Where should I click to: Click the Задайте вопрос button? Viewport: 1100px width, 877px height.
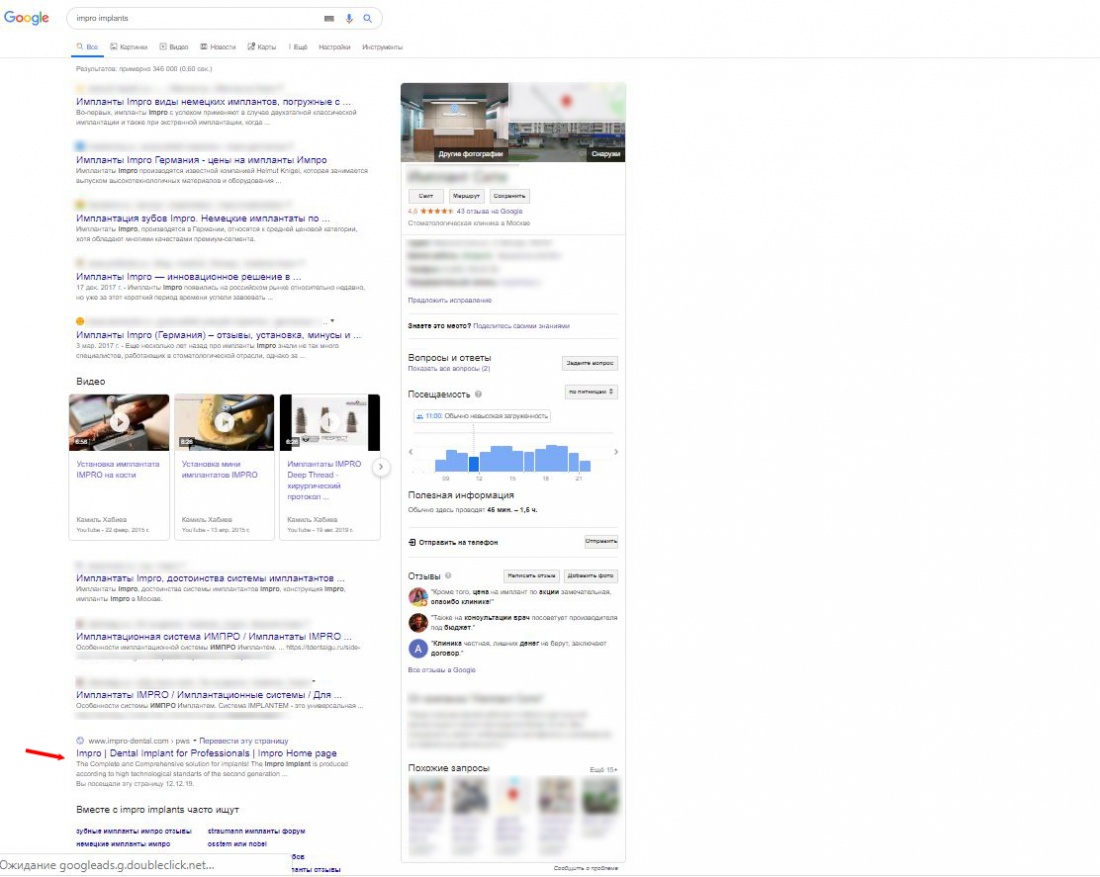[x=590, y=363]
